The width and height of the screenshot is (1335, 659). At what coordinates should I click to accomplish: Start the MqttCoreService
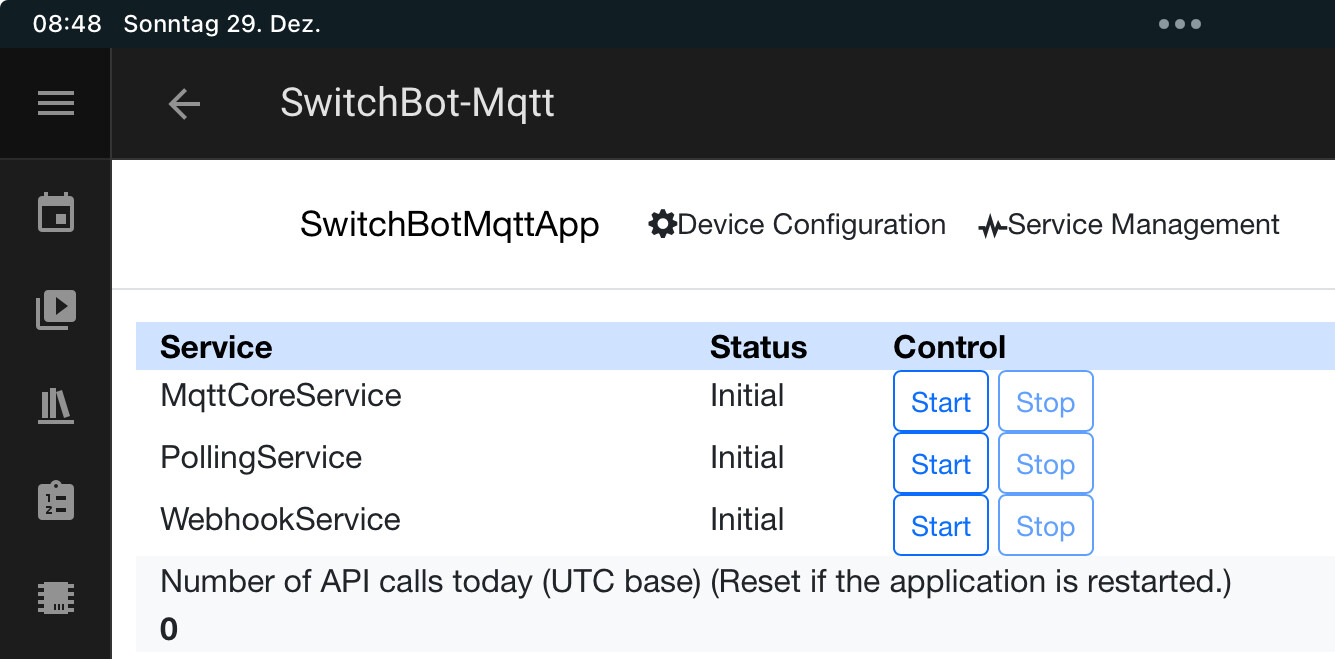pos(941,402)
